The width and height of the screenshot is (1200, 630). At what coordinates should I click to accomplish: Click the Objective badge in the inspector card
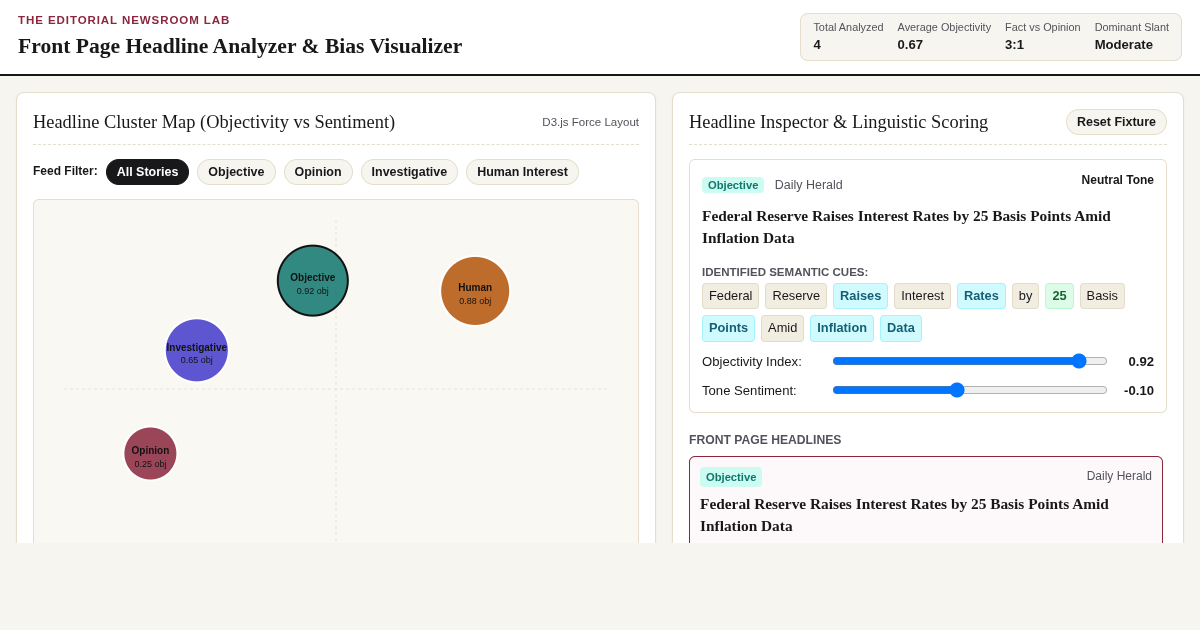[x=733, y=185]
